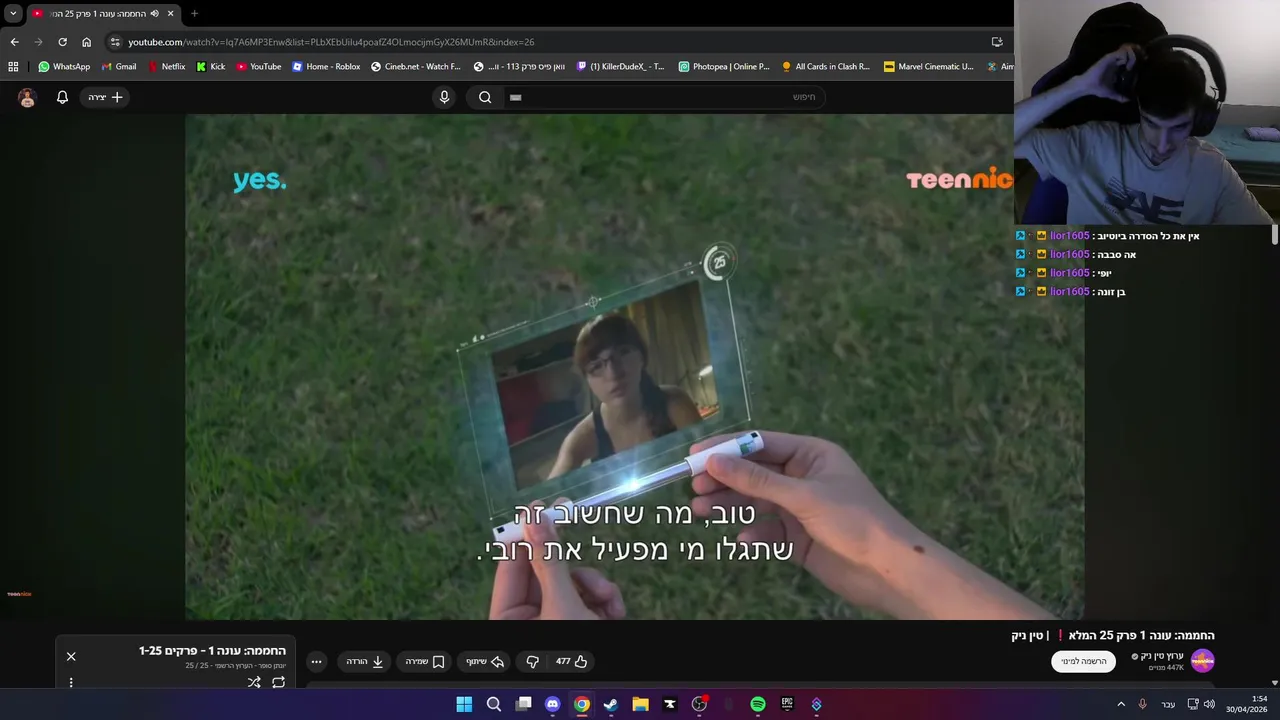This screenshot has height=720, width=1280.
Task: Expand the system tray hidden icons chevron
Action: [1121, 704]
